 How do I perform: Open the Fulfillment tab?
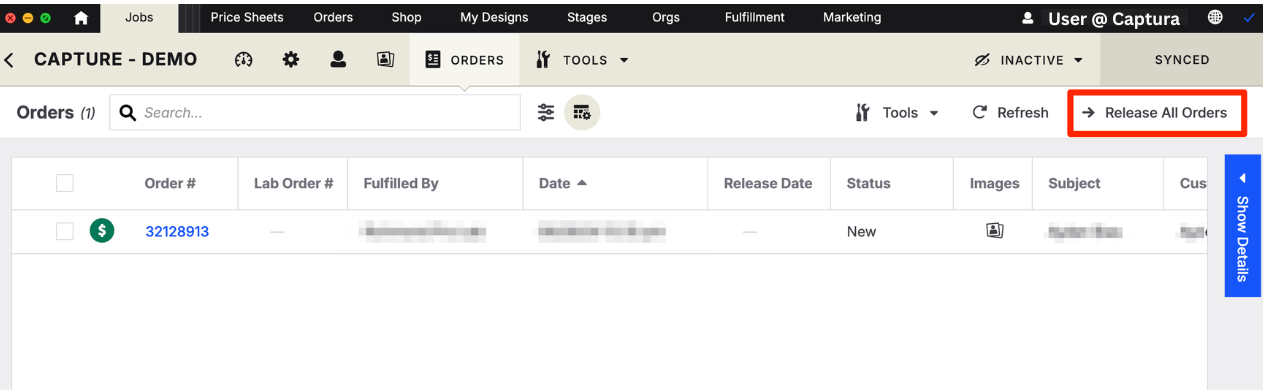755,17
